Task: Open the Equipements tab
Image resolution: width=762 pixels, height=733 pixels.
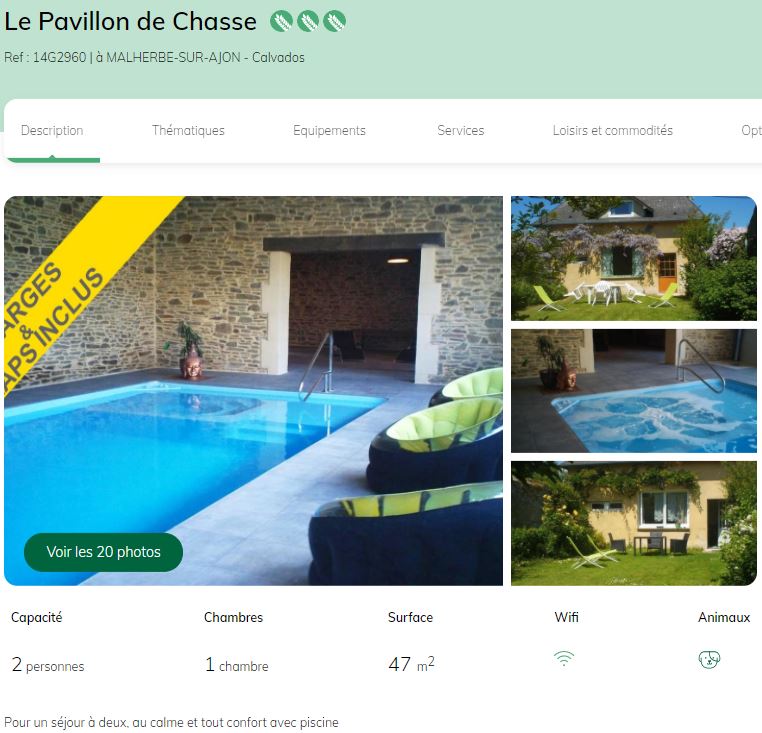Action: tap(329, 130)
